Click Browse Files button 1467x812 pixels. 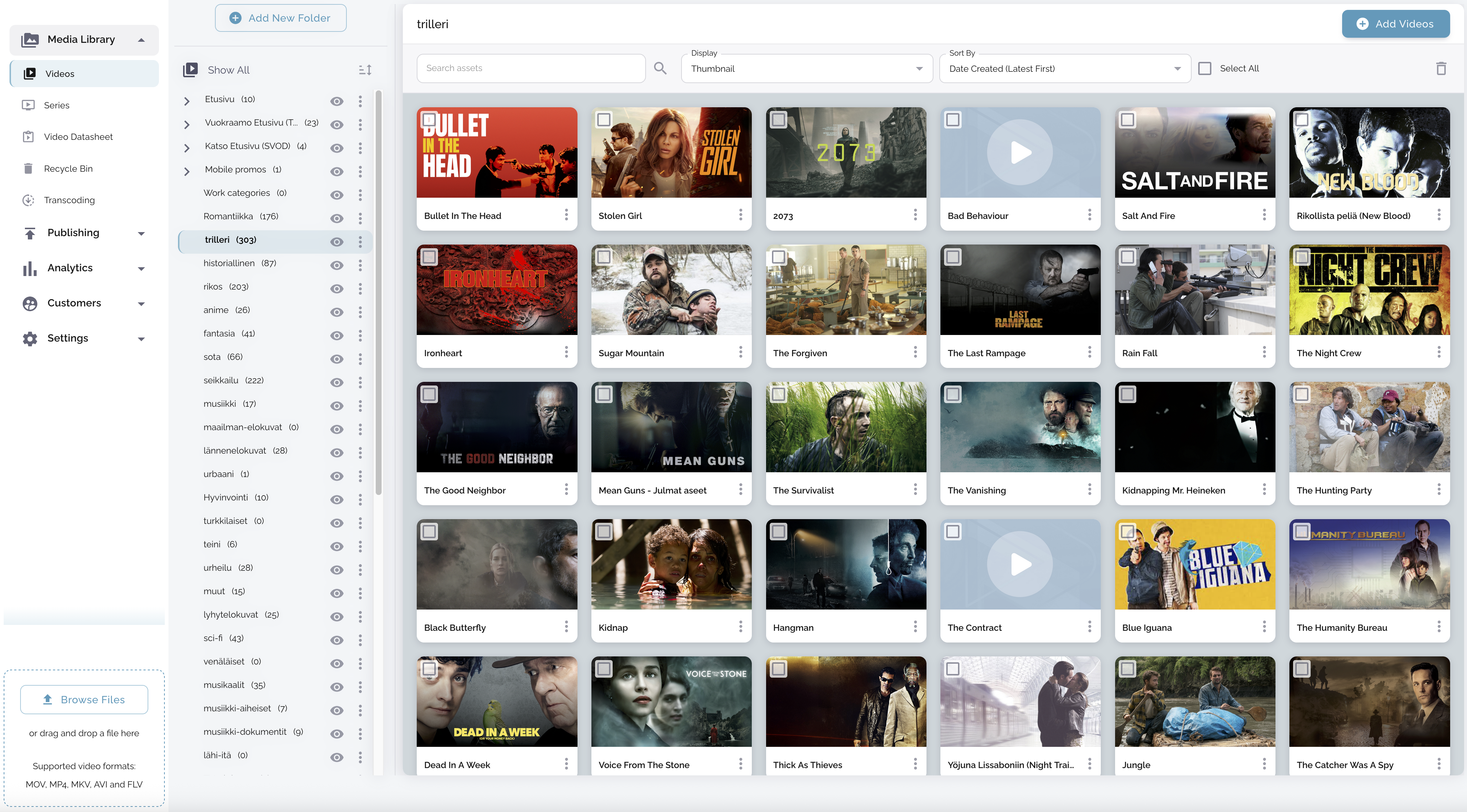click(x=84, y=699)
